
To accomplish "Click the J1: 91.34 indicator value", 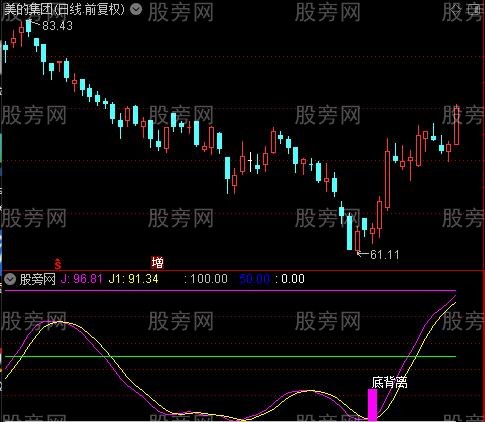I will [133, 279].
